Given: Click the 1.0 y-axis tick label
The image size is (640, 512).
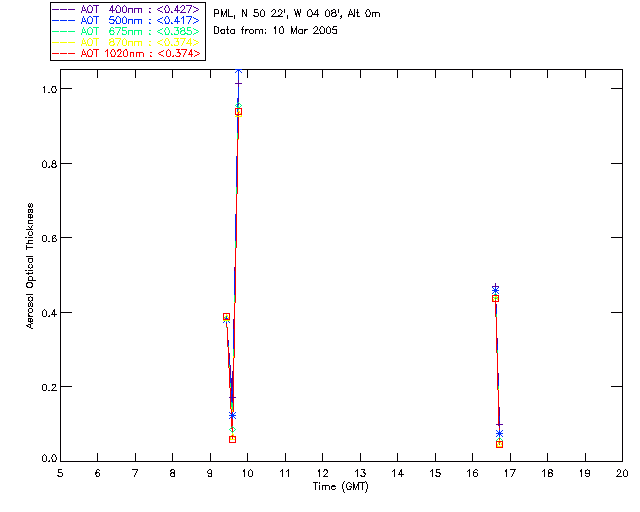Looking at the screenshot, I should click(x=49, y=89).
